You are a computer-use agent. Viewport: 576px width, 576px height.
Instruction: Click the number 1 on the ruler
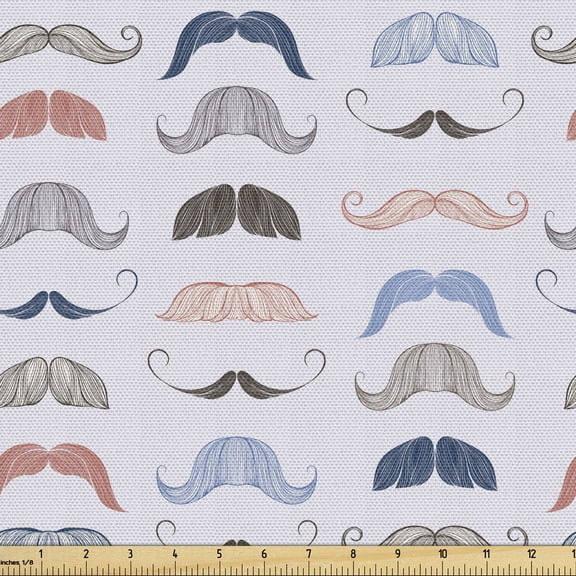[41, 554]
